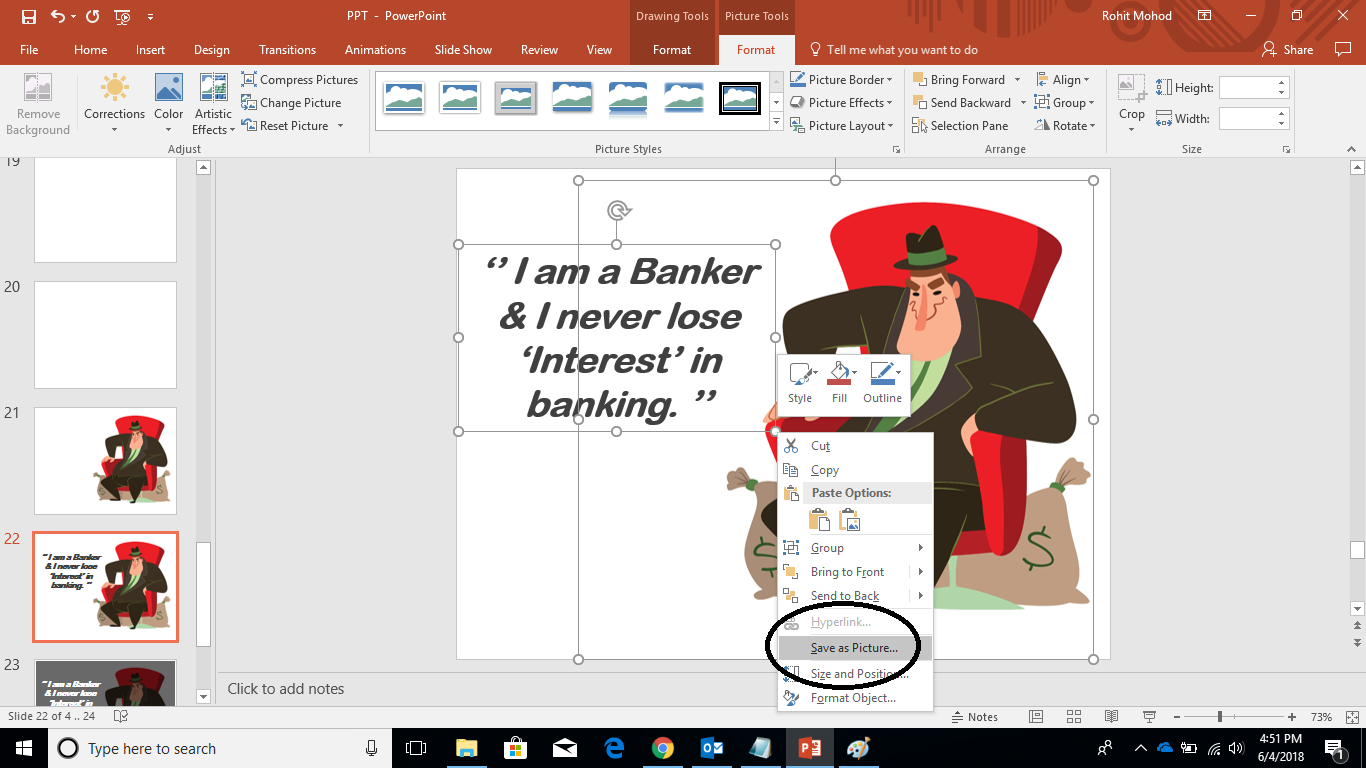1366x768 pixels.
Task: Switch to the Home tab
Action: 90,50
